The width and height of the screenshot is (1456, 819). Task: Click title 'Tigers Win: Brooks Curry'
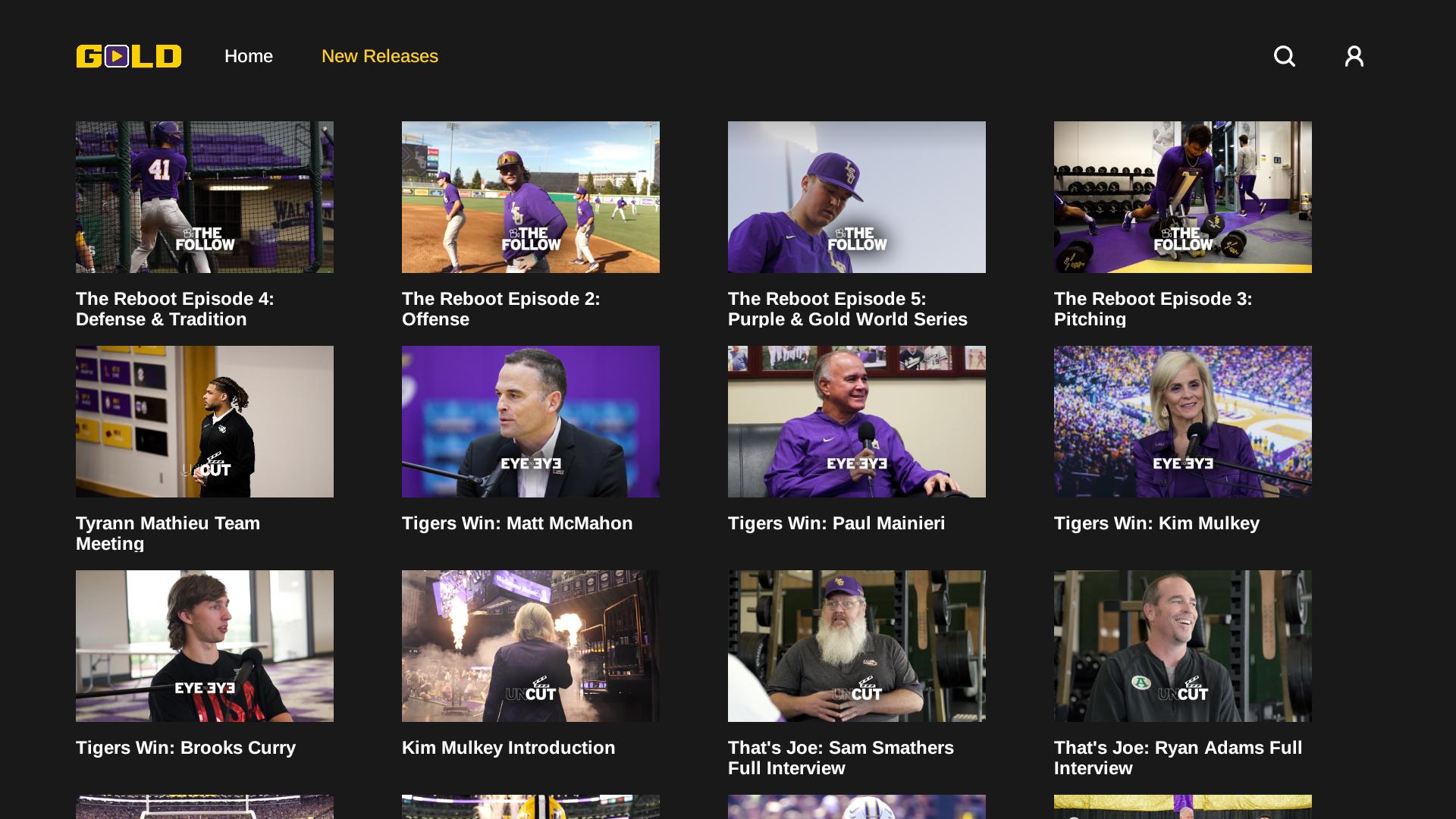[186, 748]
